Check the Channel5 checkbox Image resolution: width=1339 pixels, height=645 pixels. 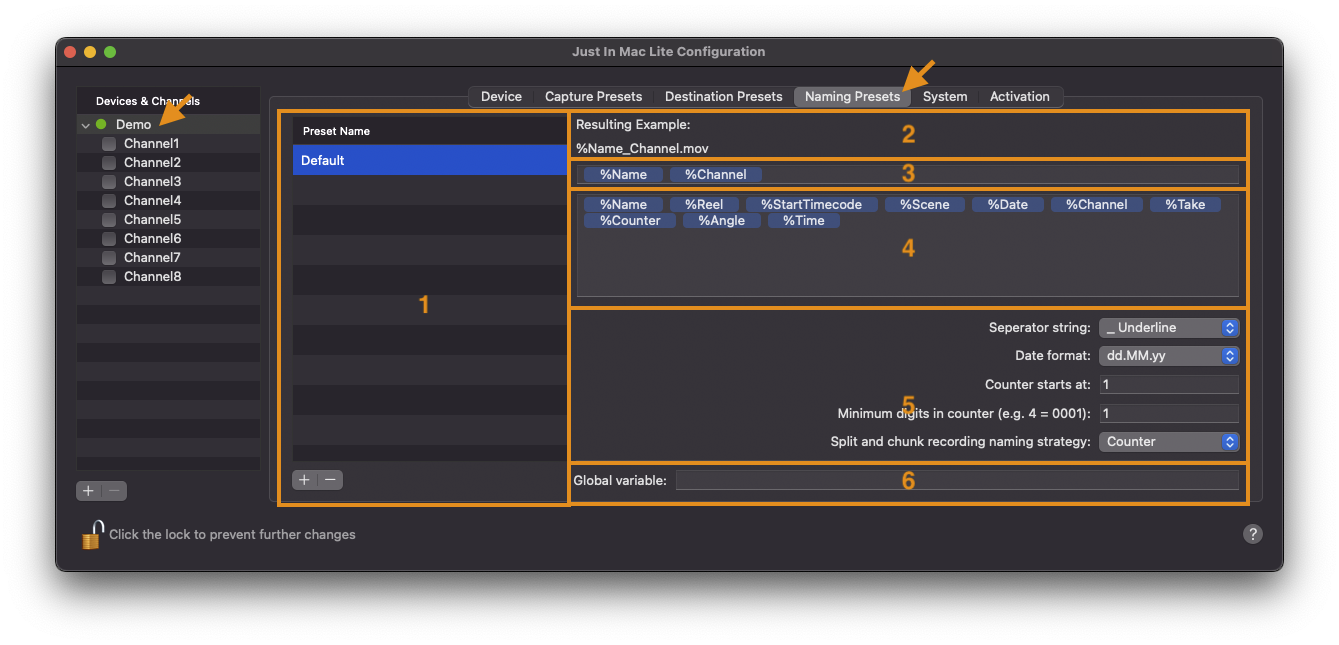pyautogui.click(x=109, y=220)
